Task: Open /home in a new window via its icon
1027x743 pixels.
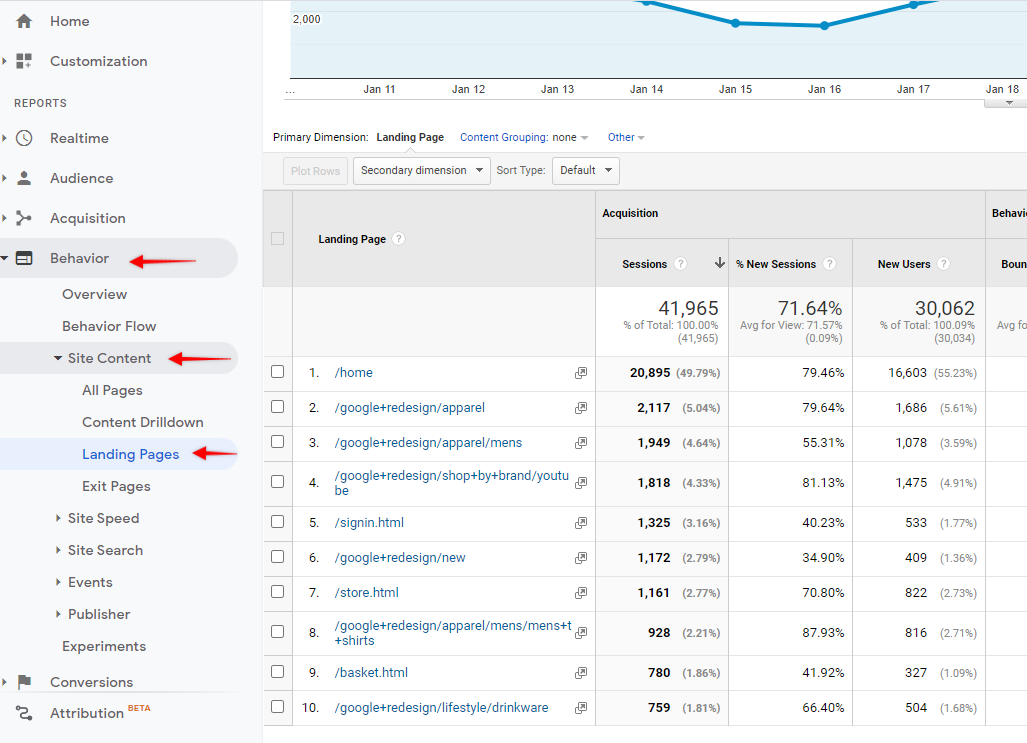Action: 580,372
